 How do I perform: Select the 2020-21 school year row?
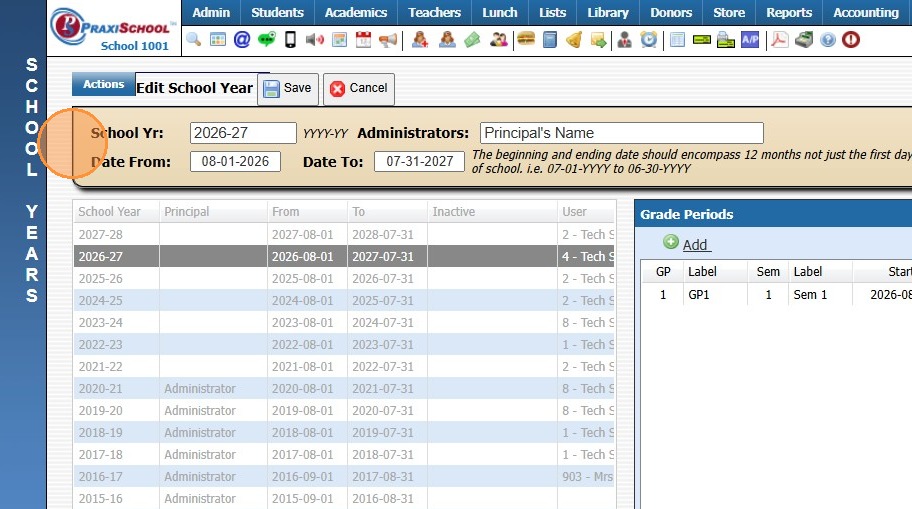coord(344,389)
